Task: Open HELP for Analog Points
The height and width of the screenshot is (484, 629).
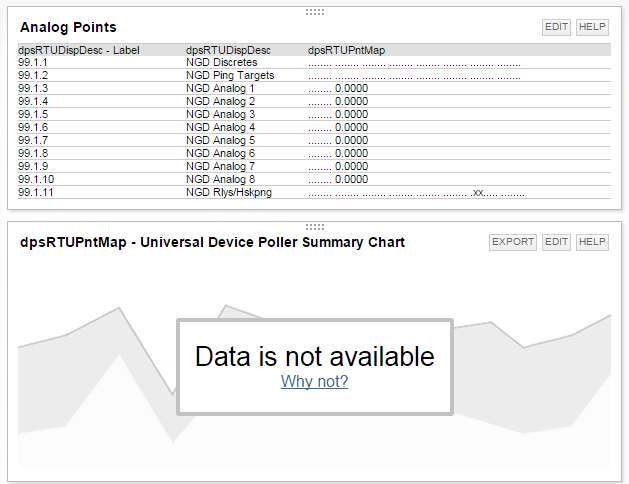Action: pyautogui.click(x=592, y=27)
